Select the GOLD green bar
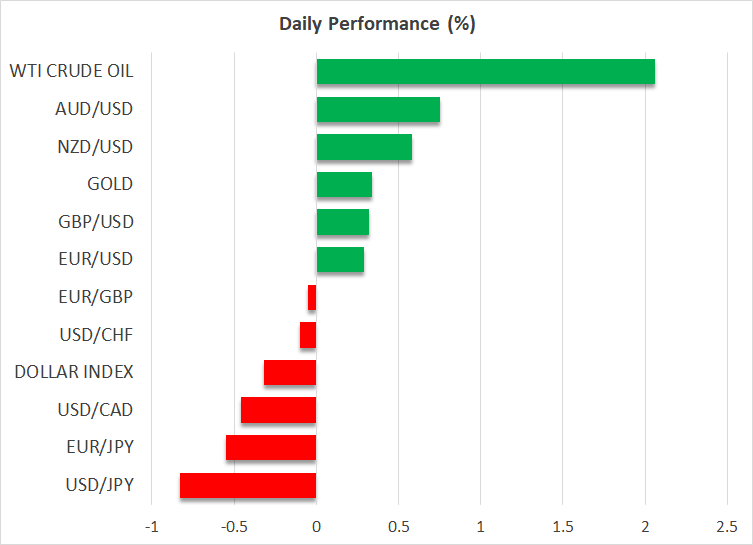753x545 pixels. point(344,185)
